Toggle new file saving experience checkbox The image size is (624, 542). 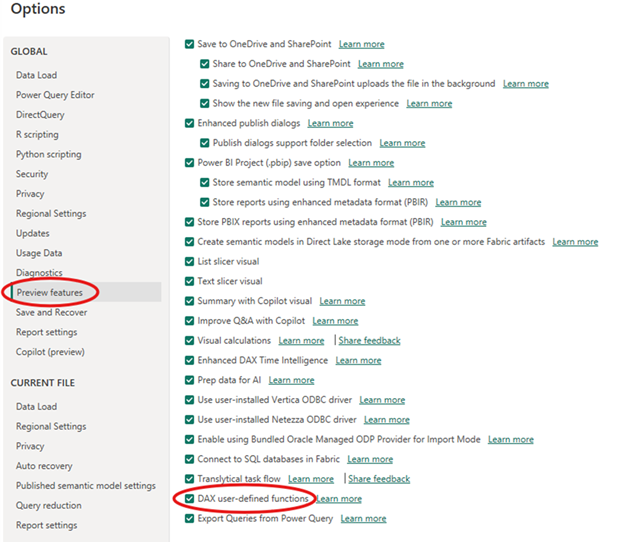tap(205, 103)
